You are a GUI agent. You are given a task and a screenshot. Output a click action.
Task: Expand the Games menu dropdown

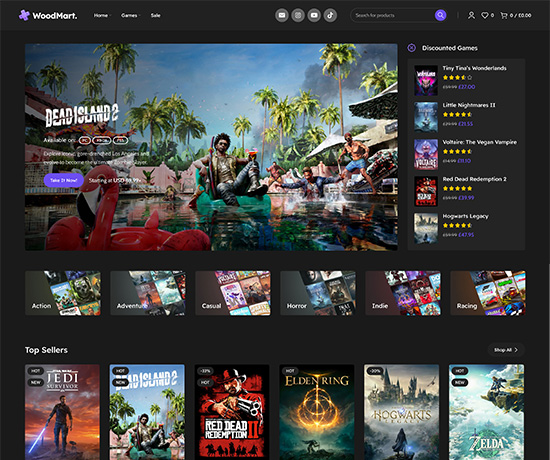pos(130,15)
